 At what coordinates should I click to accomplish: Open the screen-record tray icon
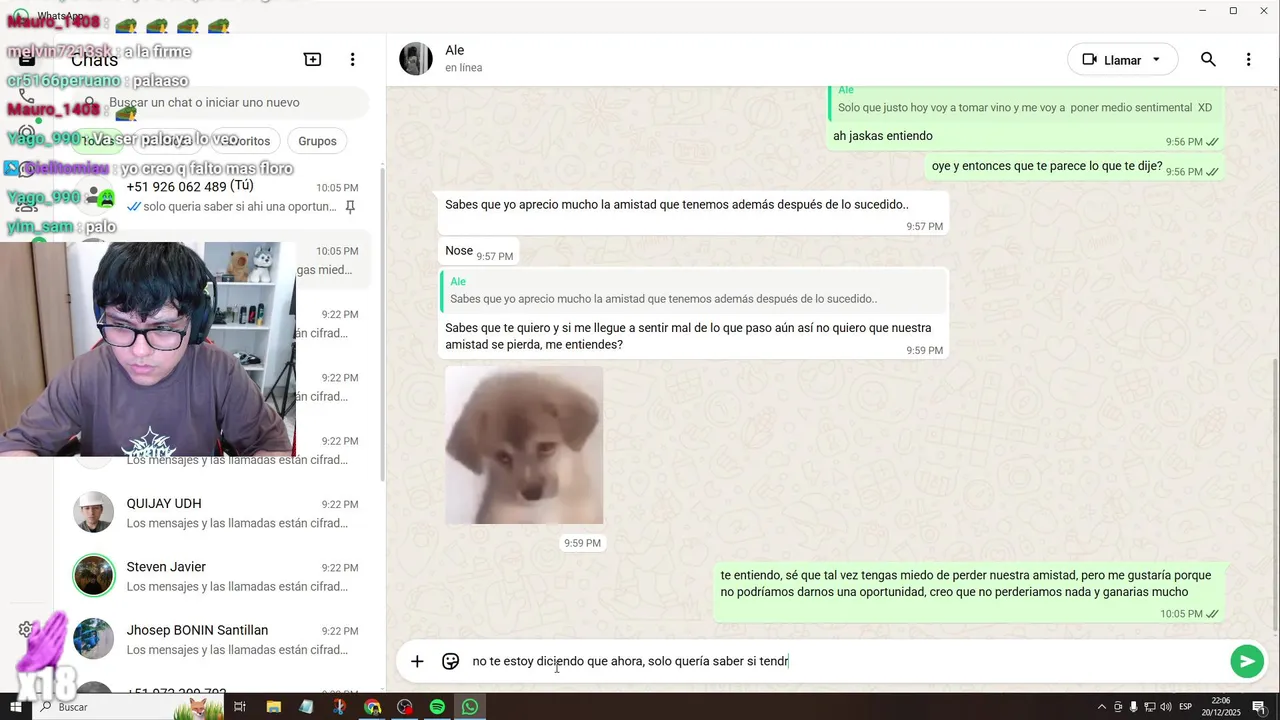1118,707
